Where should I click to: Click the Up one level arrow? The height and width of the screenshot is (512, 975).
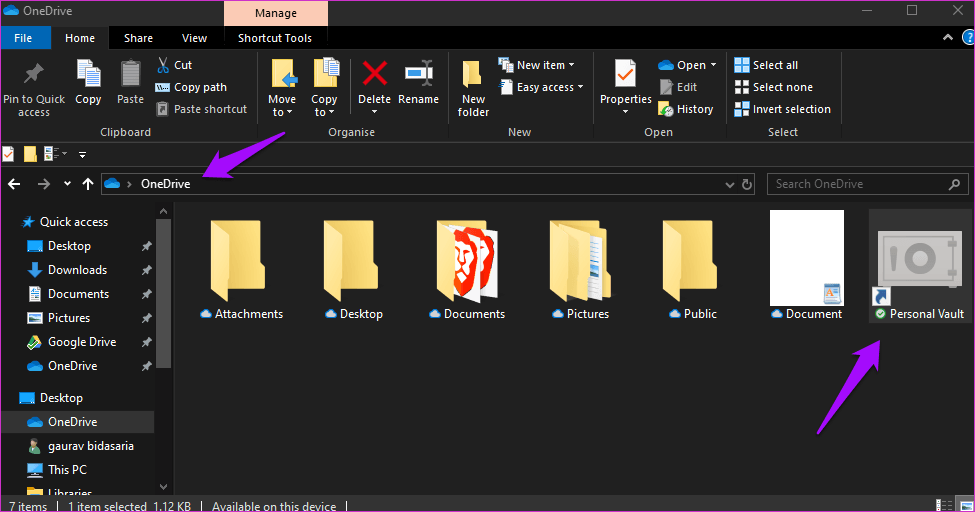tap(88, 184)
